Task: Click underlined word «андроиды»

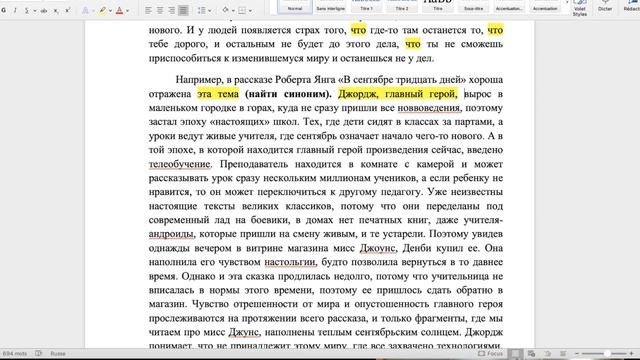Action: click(x=171, y=234)
